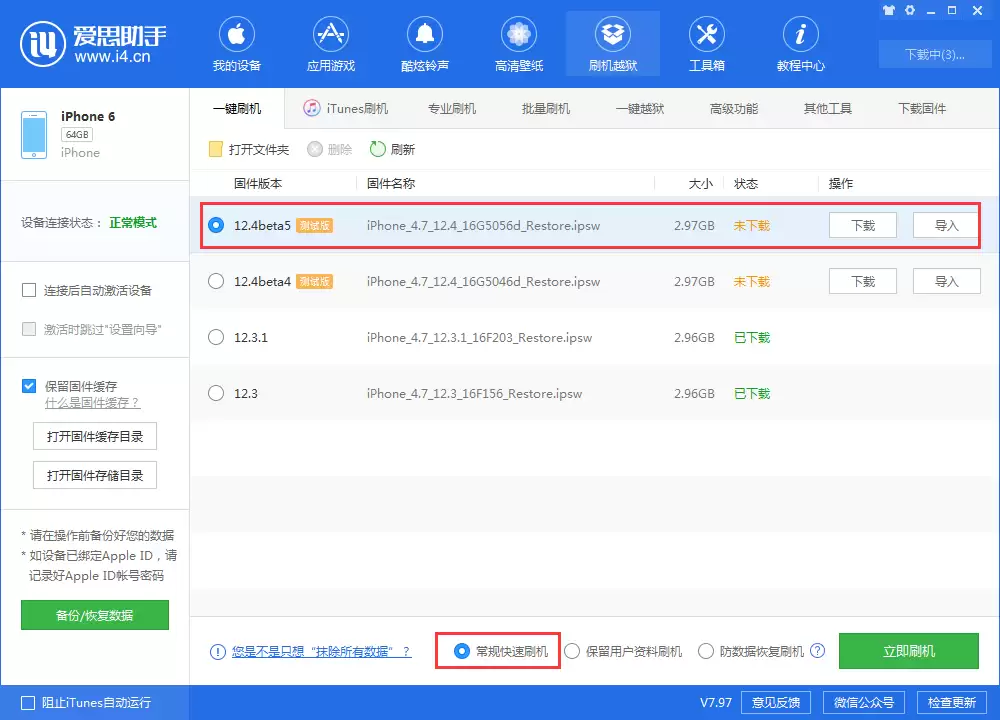This screenshot has height=720, width=1000.
Task: Select firmware 12.3 radio button
Action: [x=216, y=393]
